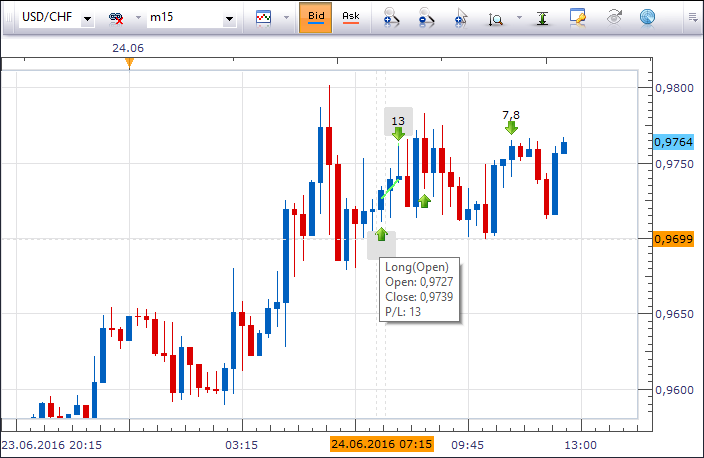This screenshot has width=704, height=458.
Task: Click the green up arrow near 08:15 candles
Action: click(424, 201)
